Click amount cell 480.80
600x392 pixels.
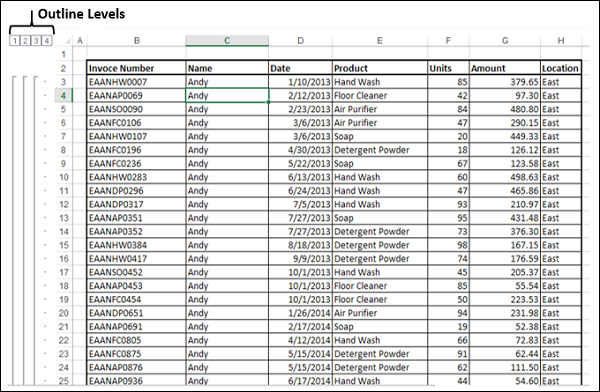505,109
